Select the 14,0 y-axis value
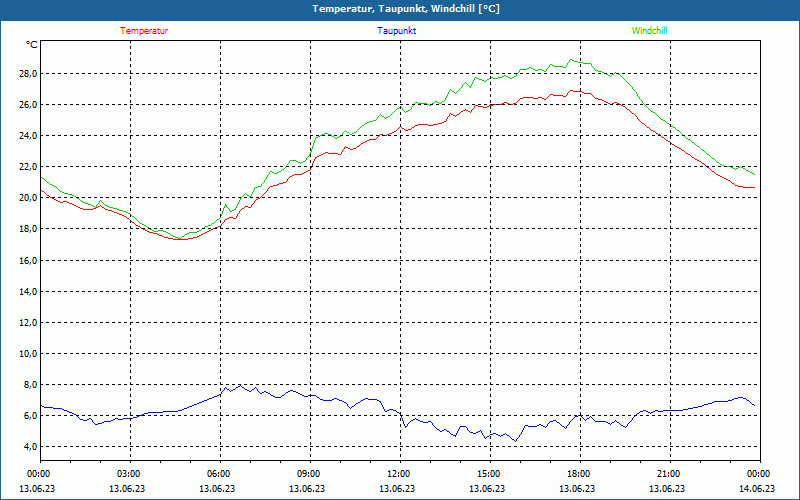 [x=28, y=291]
